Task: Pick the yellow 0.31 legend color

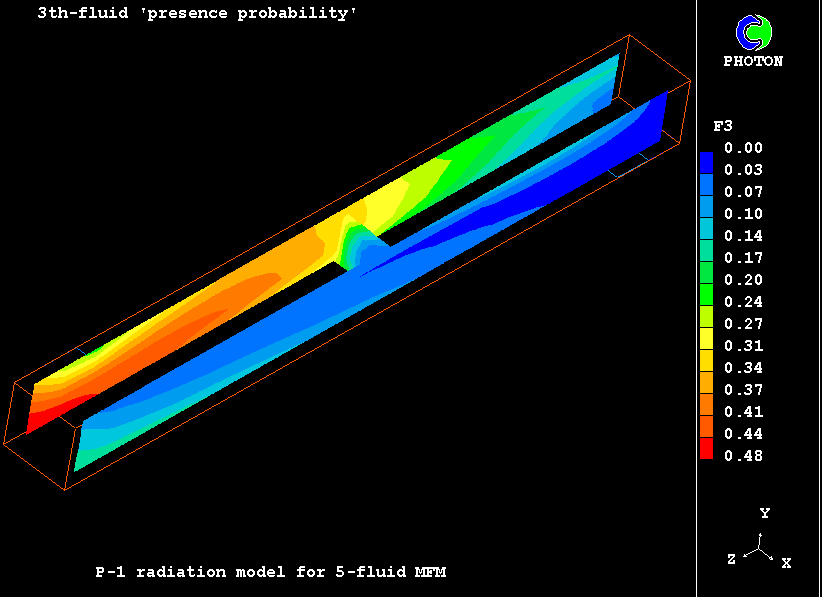Action: click(706, 343)
